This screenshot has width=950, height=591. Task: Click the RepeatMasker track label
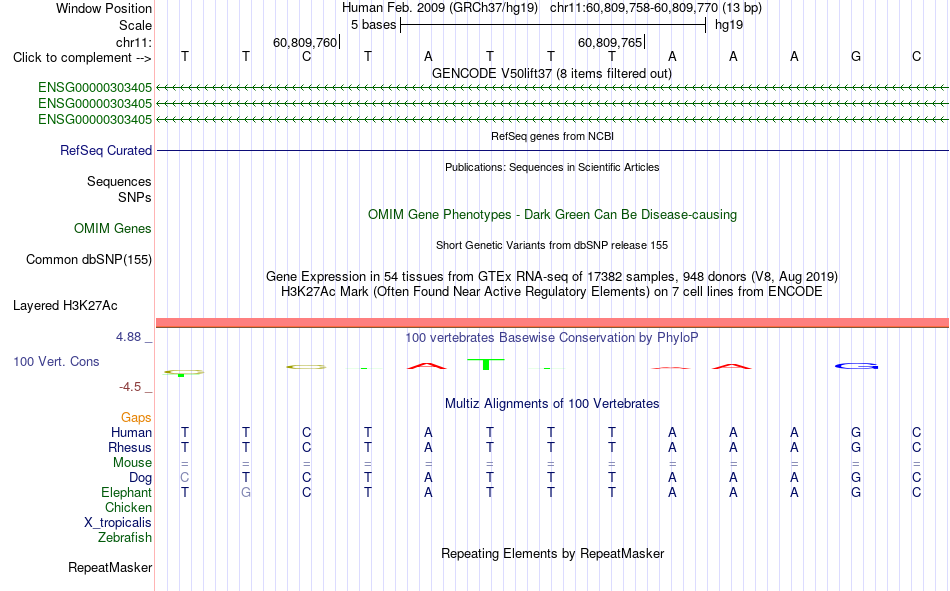(110, 567)
